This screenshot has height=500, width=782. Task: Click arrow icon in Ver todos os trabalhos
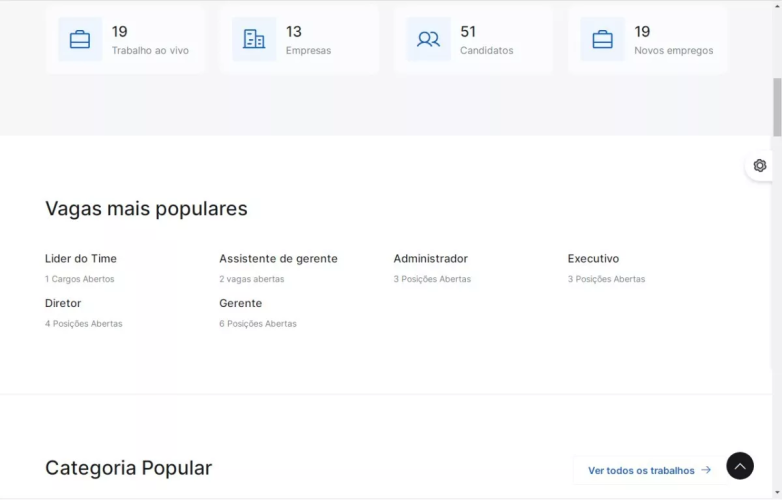(706, 470)
